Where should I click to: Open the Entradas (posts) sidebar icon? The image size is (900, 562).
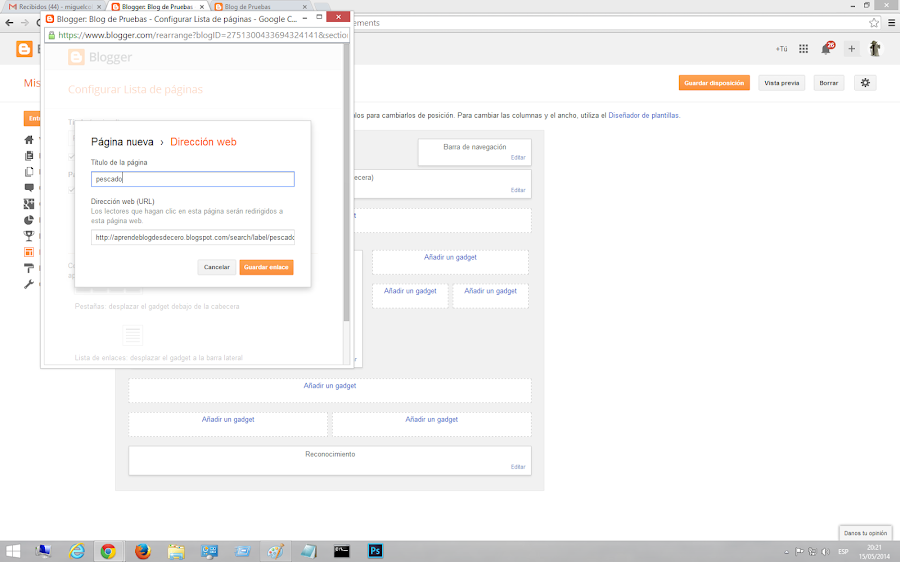pos(29,156)
